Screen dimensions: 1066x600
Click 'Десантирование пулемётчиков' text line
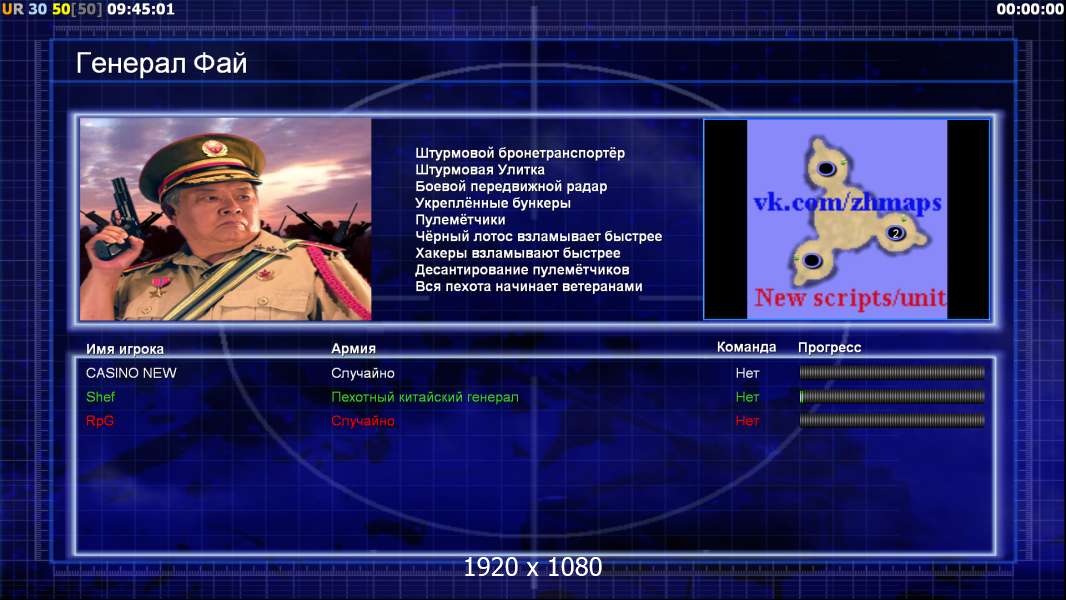(522, 270)
